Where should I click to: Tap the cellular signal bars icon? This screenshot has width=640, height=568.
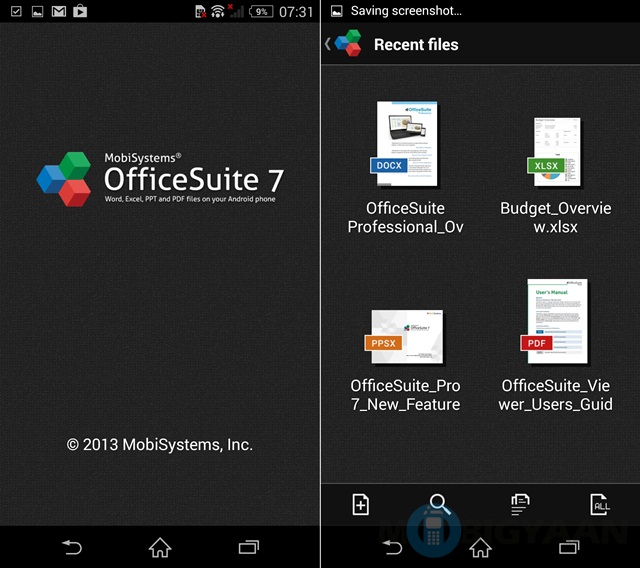pos(236,11)
